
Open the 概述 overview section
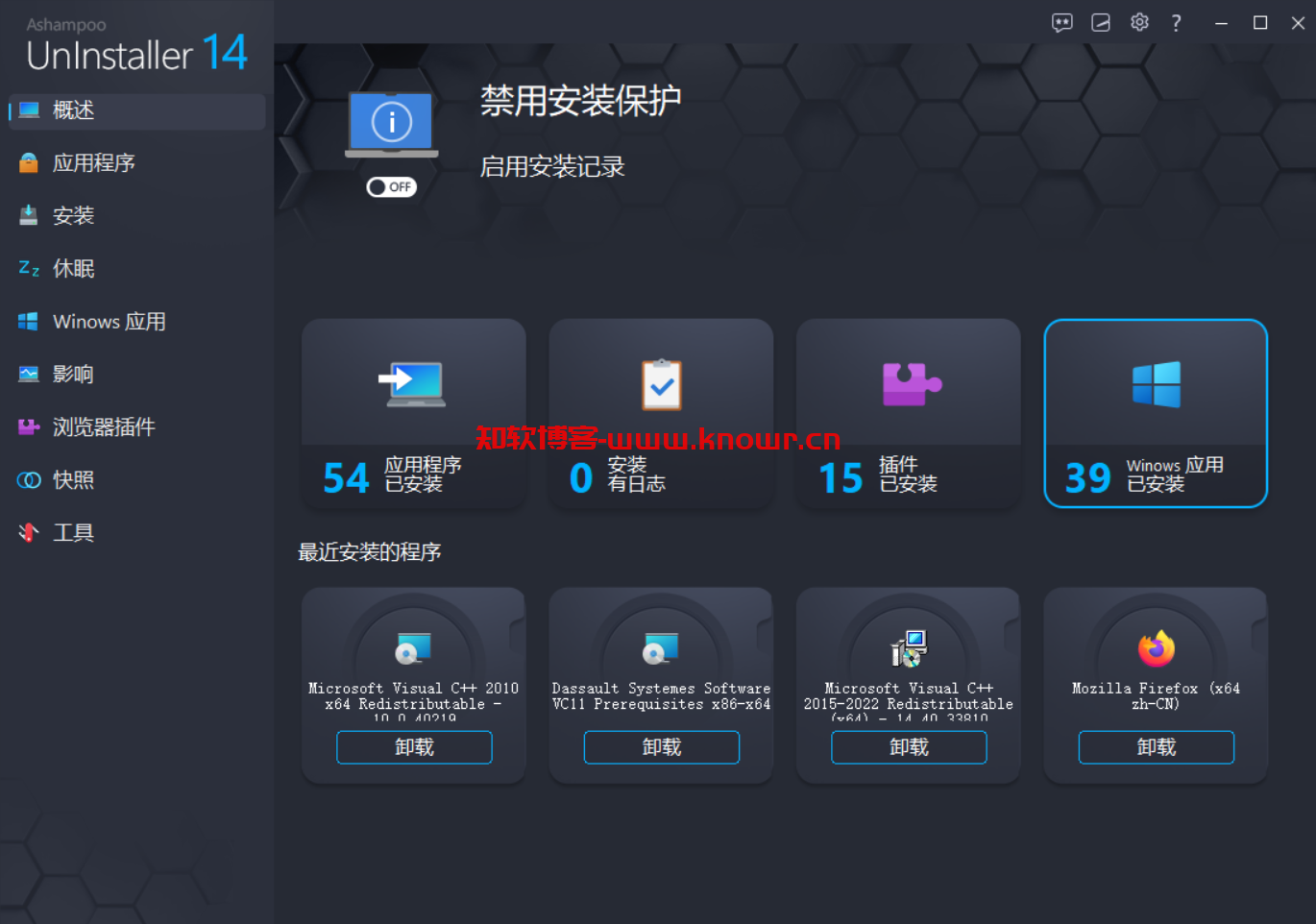[x=137, y=110]
